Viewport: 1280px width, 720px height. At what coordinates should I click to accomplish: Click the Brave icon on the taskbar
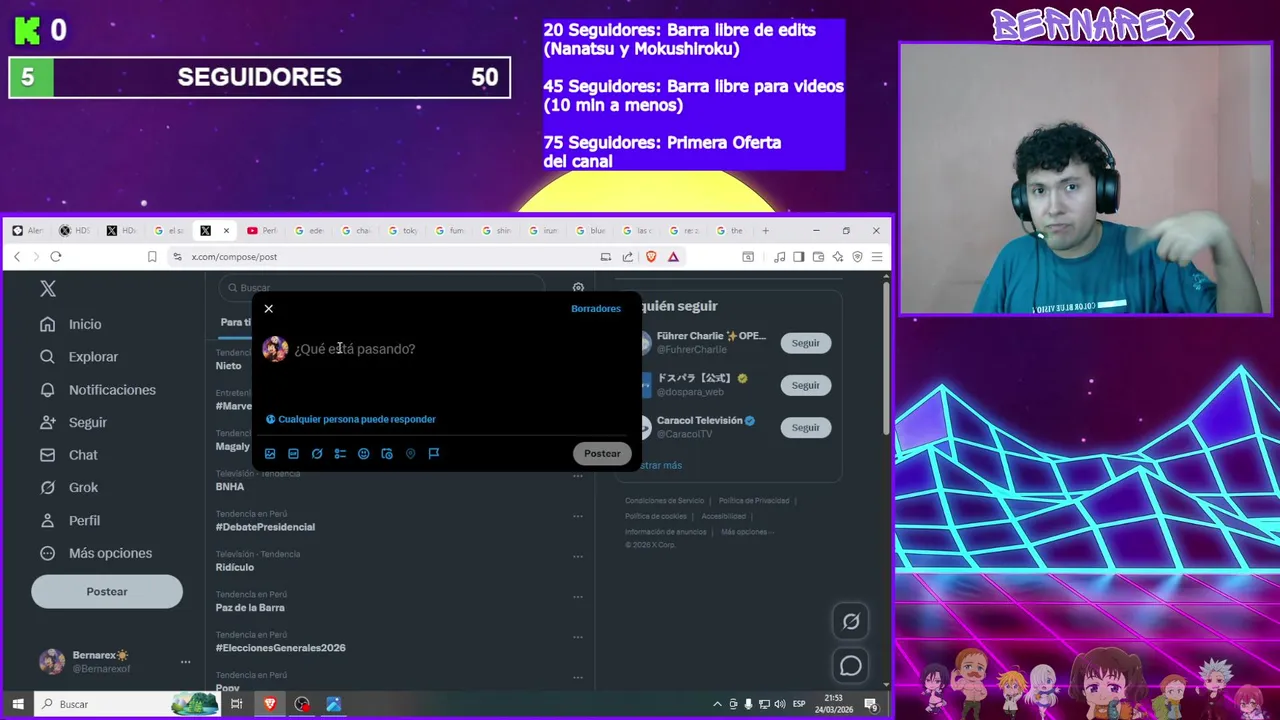(270, 704)
